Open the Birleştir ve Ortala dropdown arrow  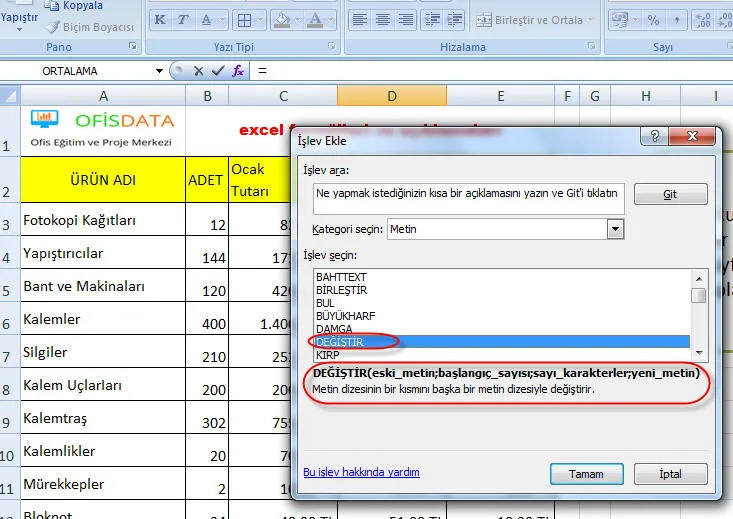point(592,20)
